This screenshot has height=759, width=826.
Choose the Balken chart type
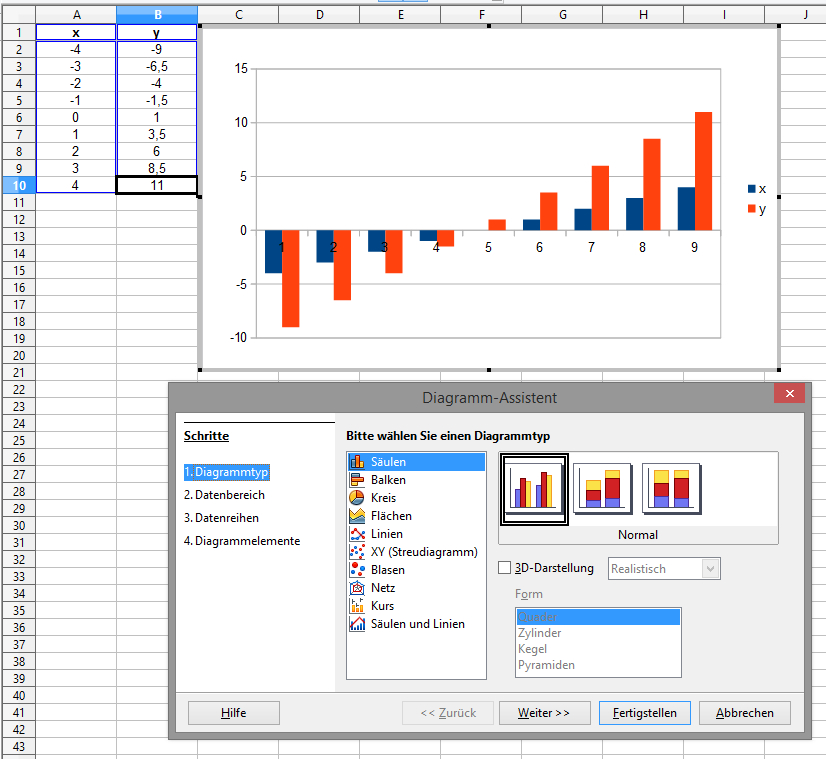(x=388, y=480)
